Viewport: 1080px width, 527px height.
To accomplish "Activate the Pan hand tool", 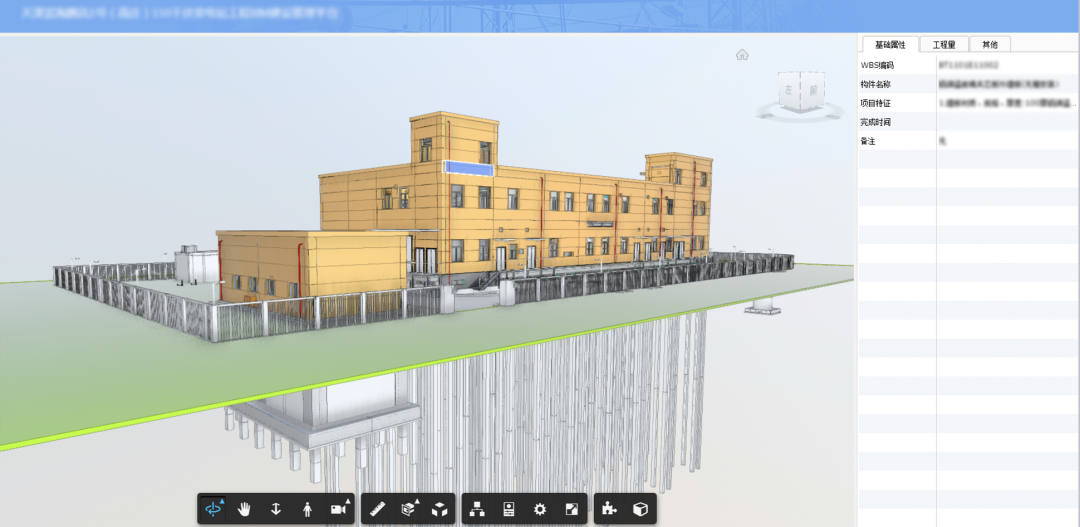I will pyautogui.click(x=245, y=509).
